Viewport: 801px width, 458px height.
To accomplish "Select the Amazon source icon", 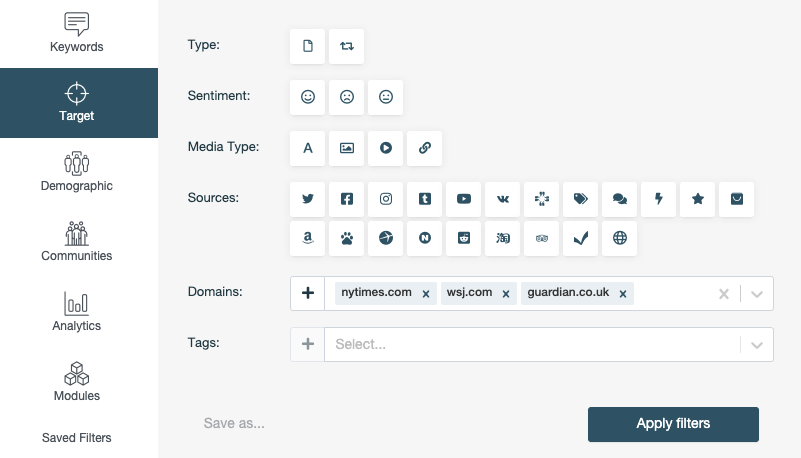I will point(308,238).
